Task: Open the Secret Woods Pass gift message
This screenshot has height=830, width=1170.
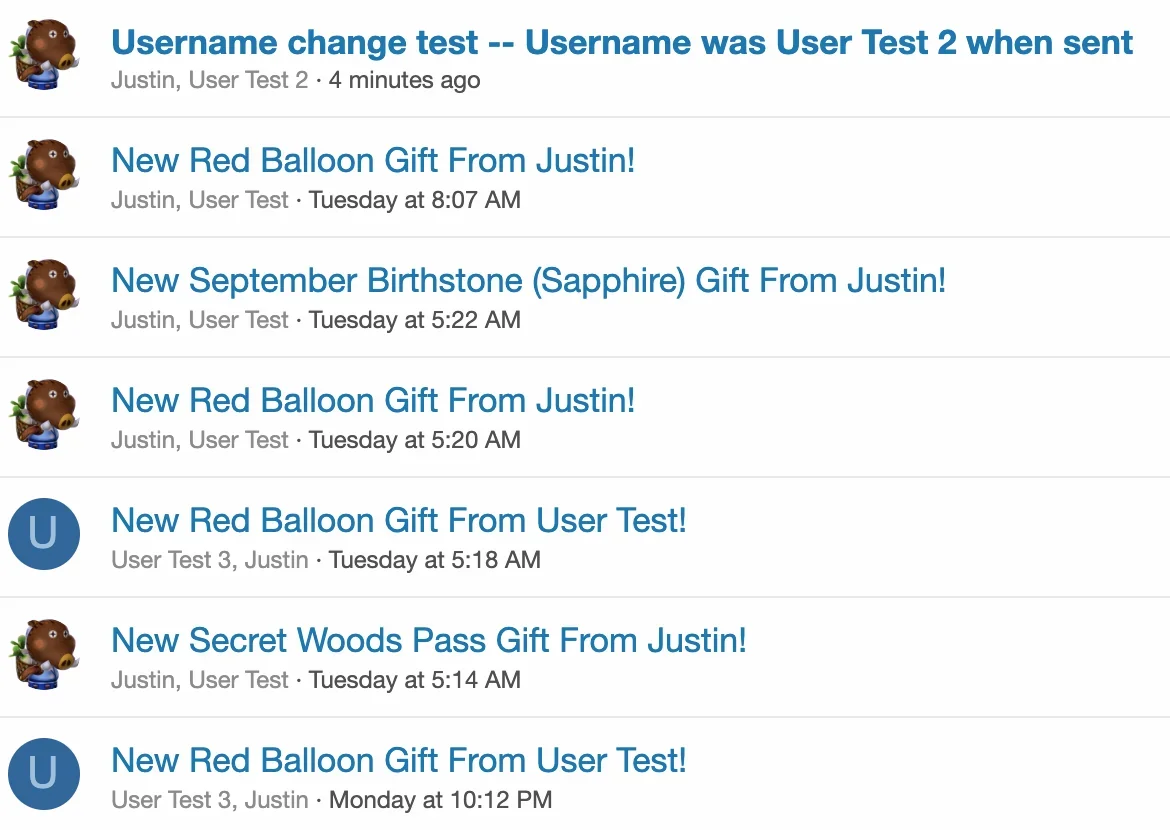Action: coord(428,640)
